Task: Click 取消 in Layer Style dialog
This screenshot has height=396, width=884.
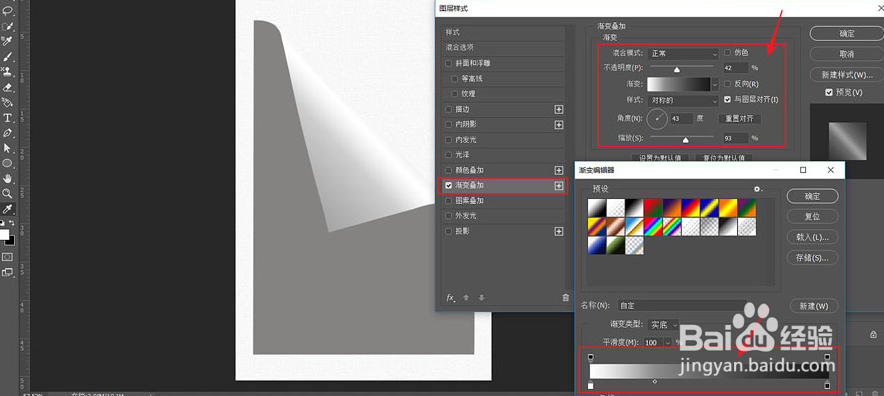Action: click(847, 54)
